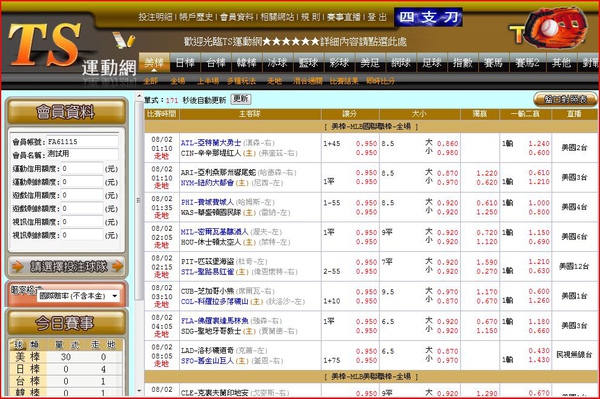Click the 今日賽事 panel header
Screen dimensions: 600x399
pyautogui.click(x=67, y=323)
